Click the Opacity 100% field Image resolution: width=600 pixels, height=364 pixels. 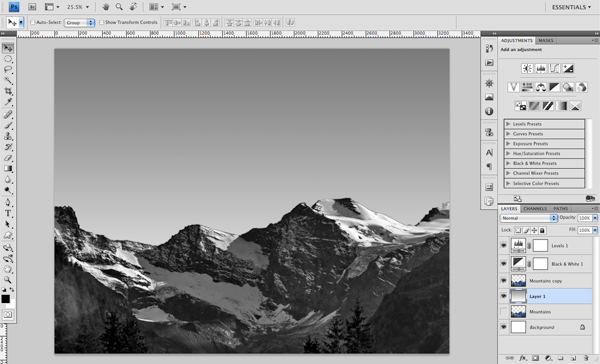coord(584,218)
